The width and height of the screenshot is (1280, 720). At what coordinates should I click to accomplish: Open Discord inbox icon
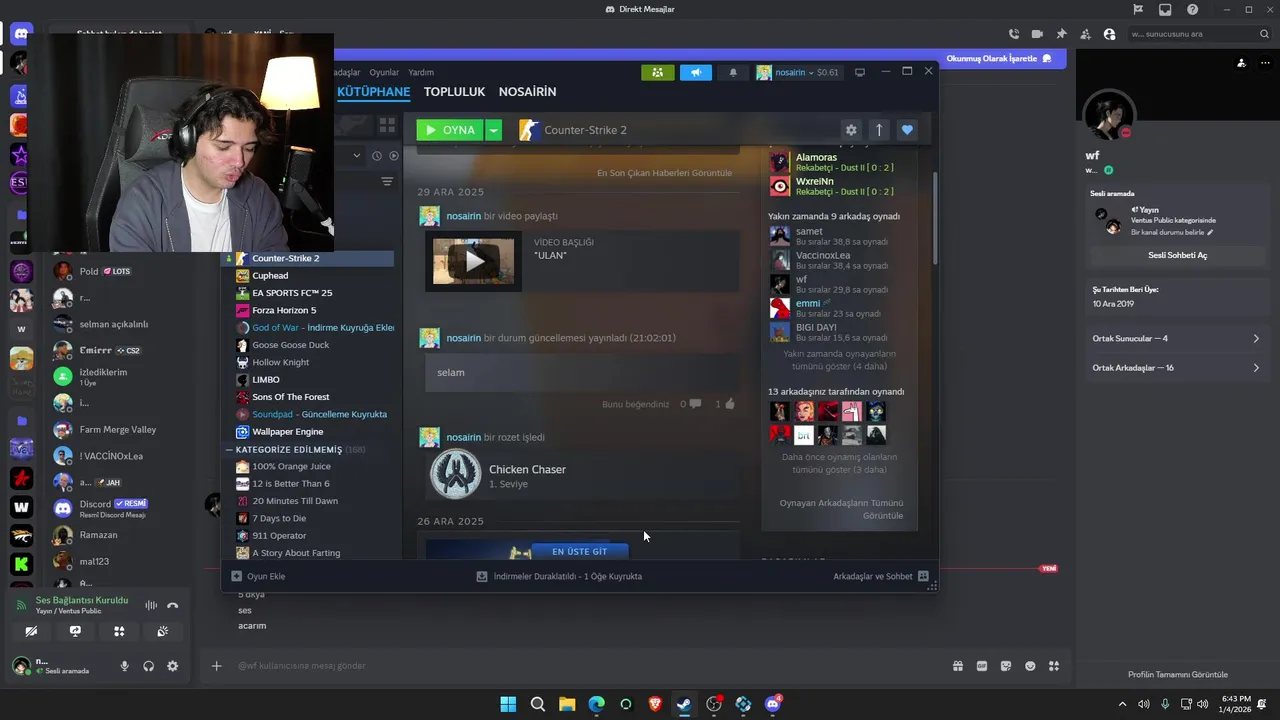click(x=1165, y=10)
